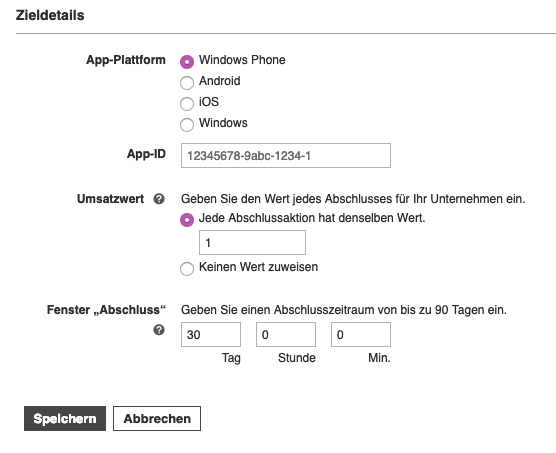Edit the Umsatzwert value field

[252, 242]
